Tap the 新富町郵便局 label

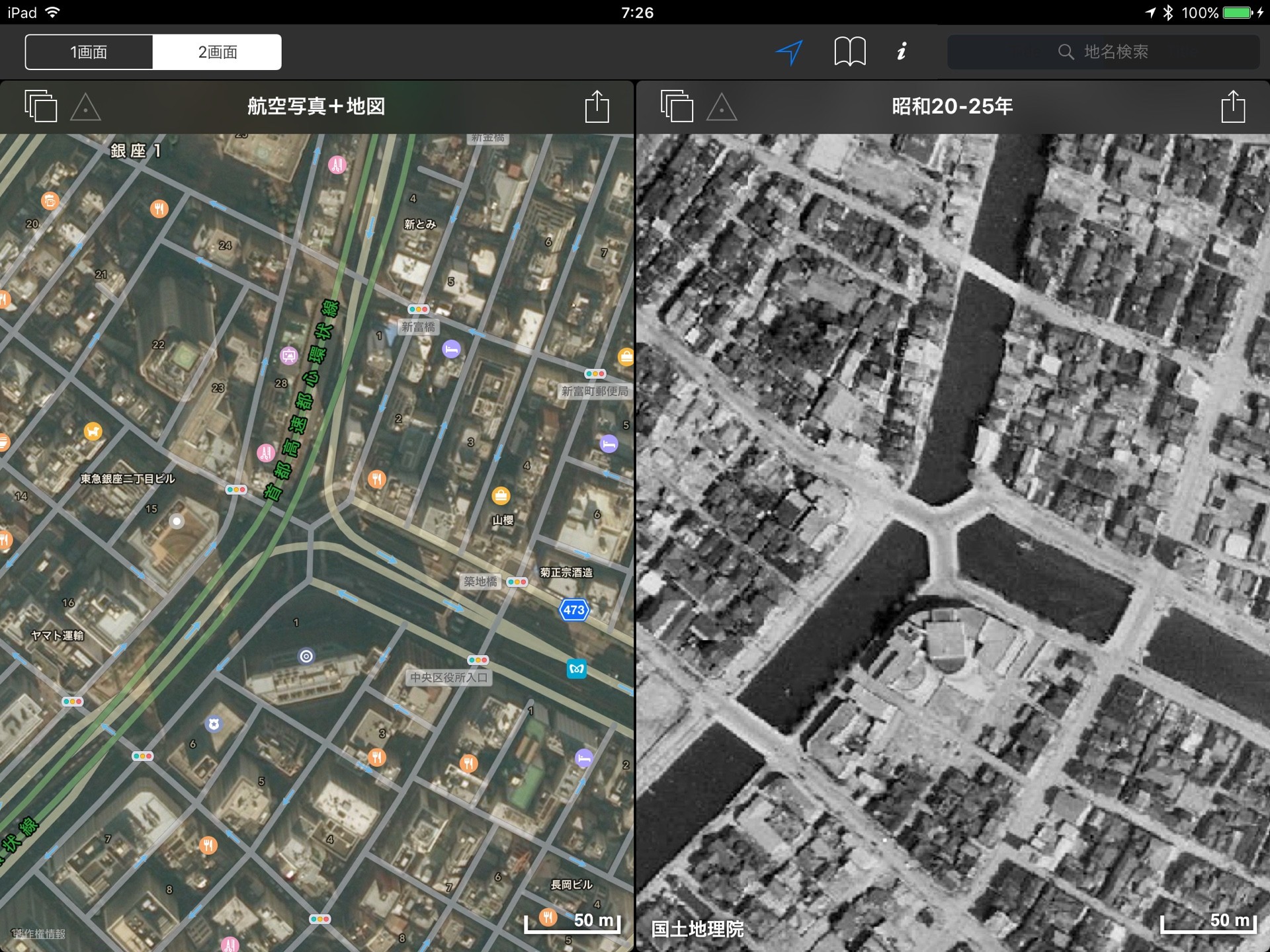click(x=595, y=391)
